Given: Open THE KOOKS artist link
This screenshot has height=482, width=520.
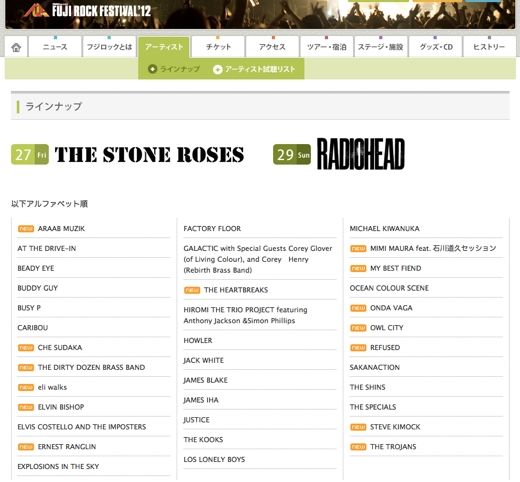Looking at the screenshot, I should (x=203, y=440).
